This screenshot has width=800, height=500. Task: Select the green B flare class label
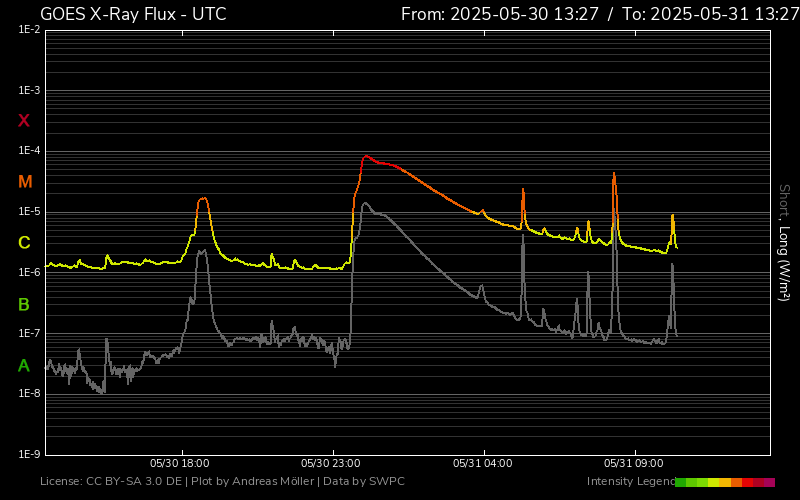coord(24,304)
